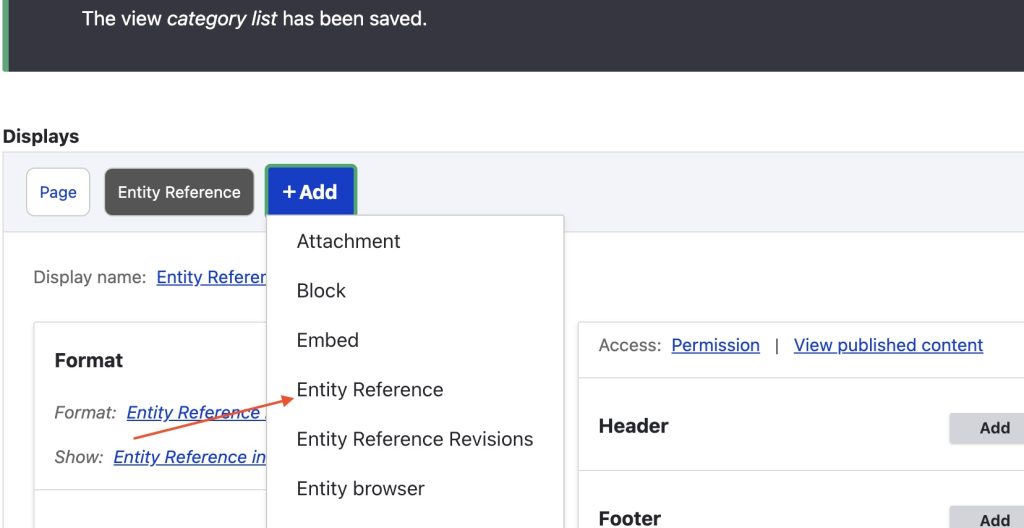Open the Show setting link
The height and width of the screenshot is (528, 1024).
(189, 457)
